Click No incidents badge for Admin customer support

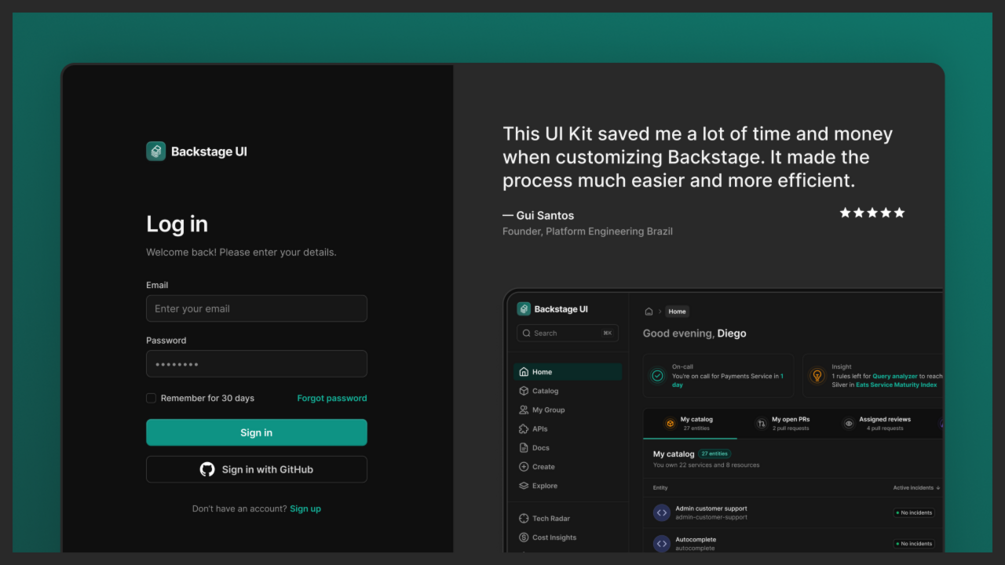pyautogui.click(x=914, y=513)
